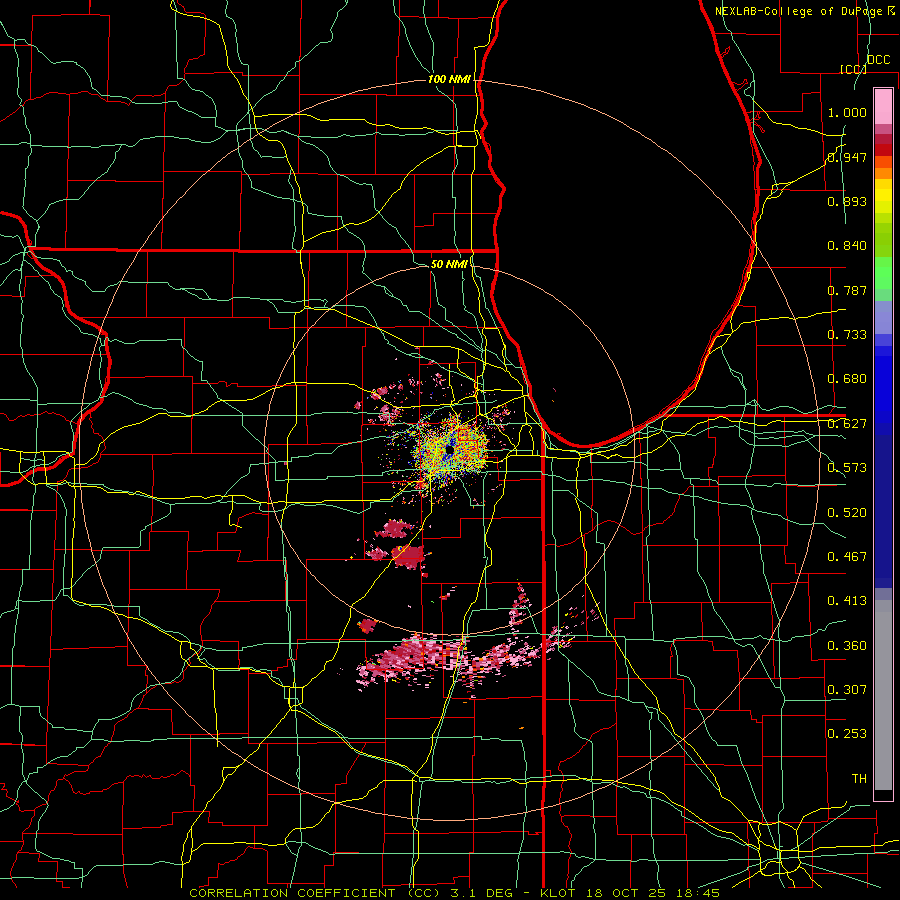Click the NEXLAB-College of DuPage label
Viewport: 900px width, 900px height.
(x=798, y=11)
